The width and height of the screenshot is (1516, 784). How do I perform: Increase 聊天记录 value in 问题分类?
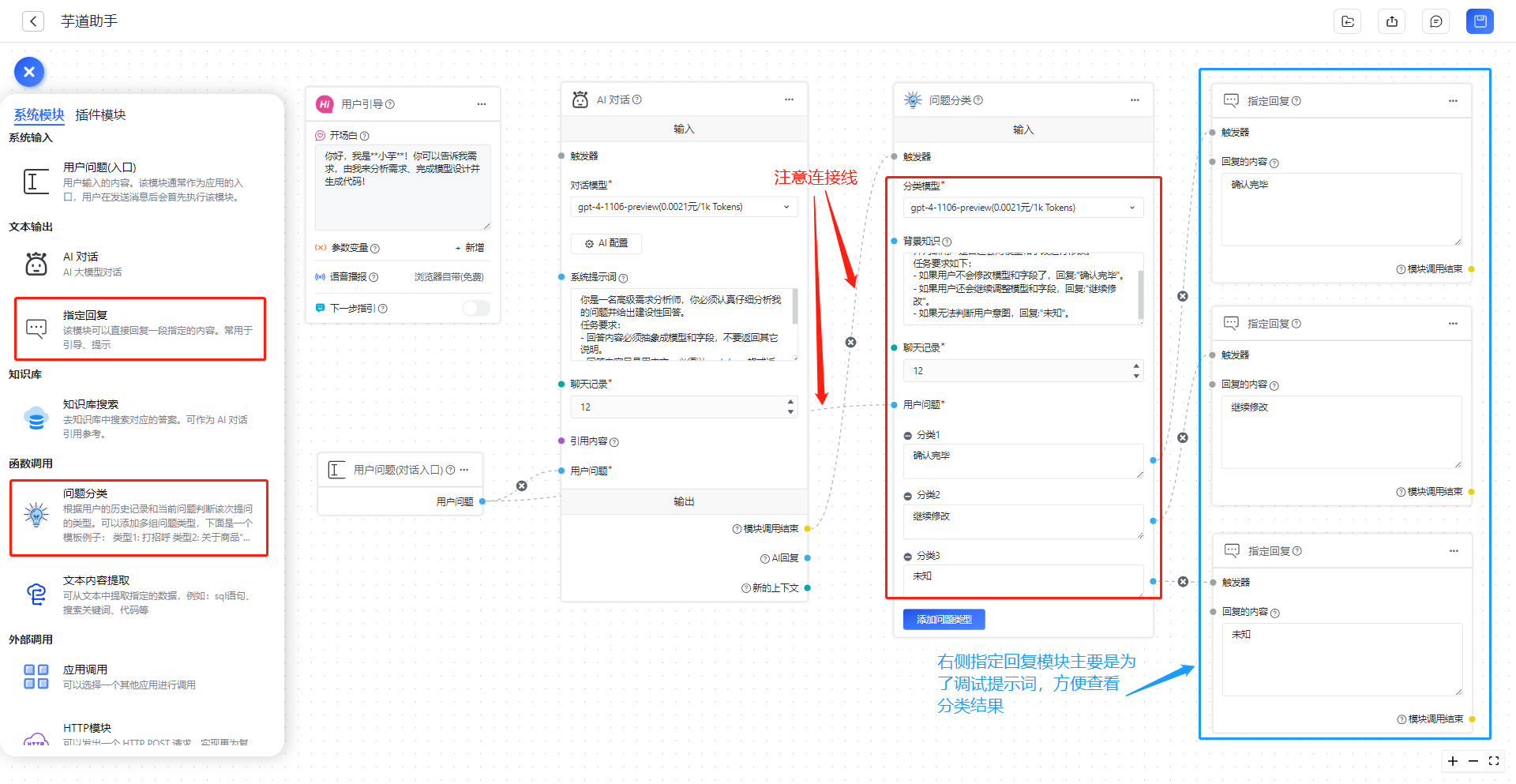(1136, 366)
